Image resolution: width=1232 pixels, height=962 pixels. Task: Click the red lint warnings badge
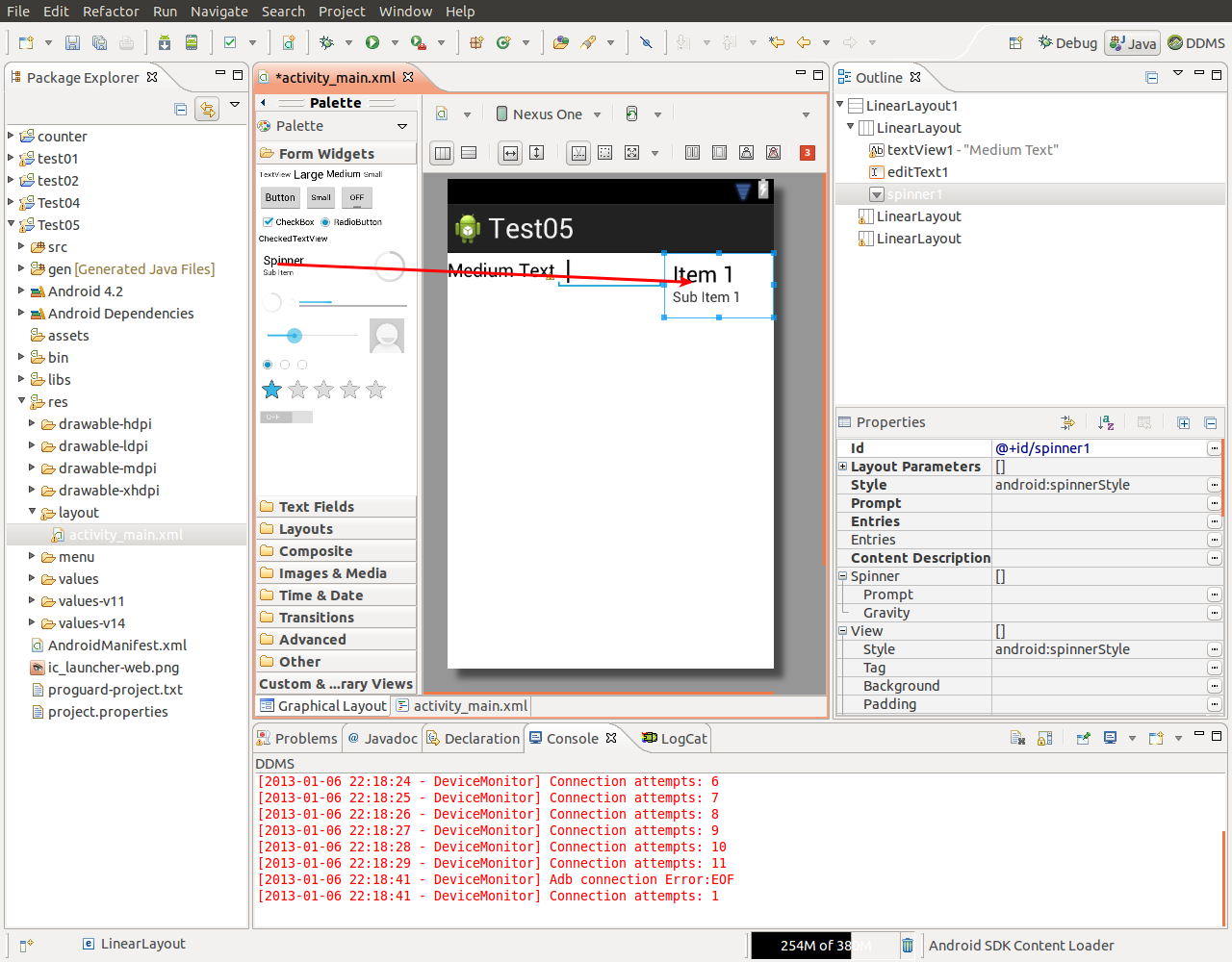808,152
